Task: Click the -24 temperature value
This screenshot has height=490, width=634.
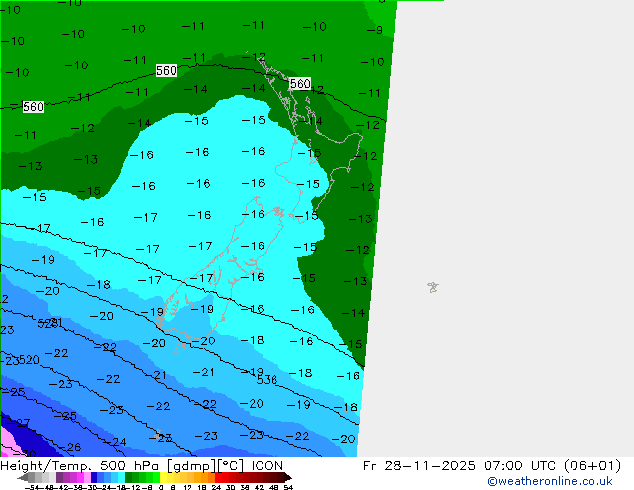Action: click(x=114, y=442)
